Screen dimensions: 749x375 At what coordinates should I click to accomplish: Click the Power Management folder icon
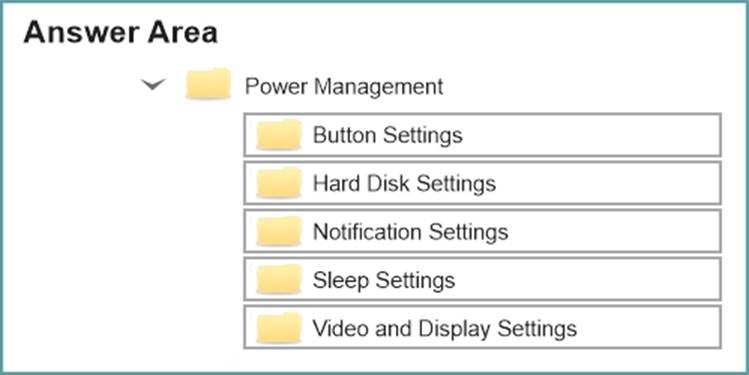click(208, 84)
